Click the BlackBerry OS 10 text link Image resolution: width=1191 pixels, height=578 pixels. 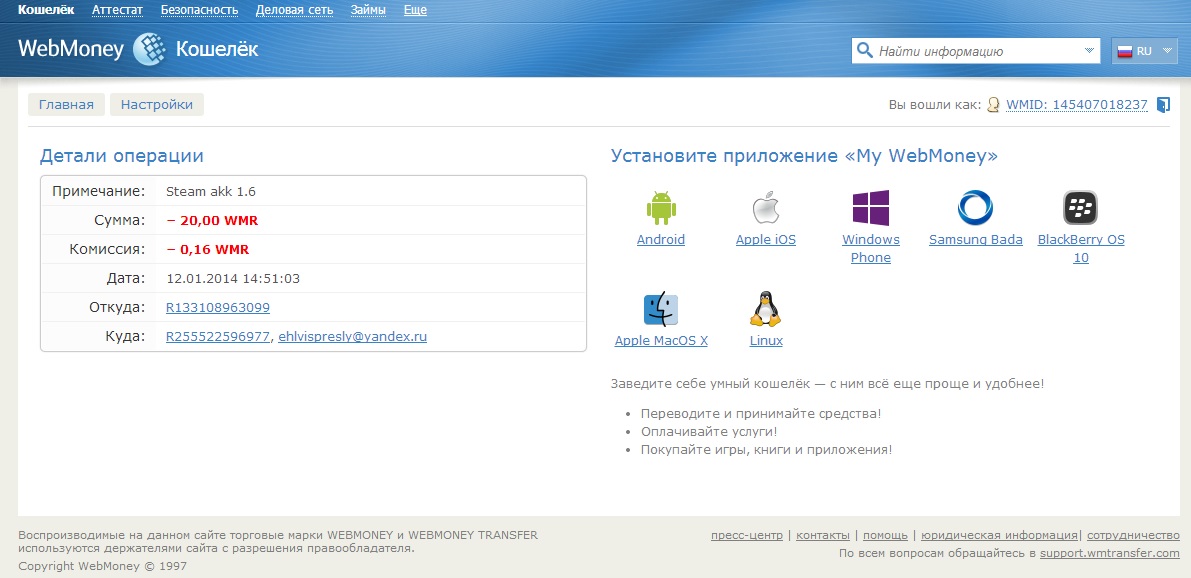1081,249
